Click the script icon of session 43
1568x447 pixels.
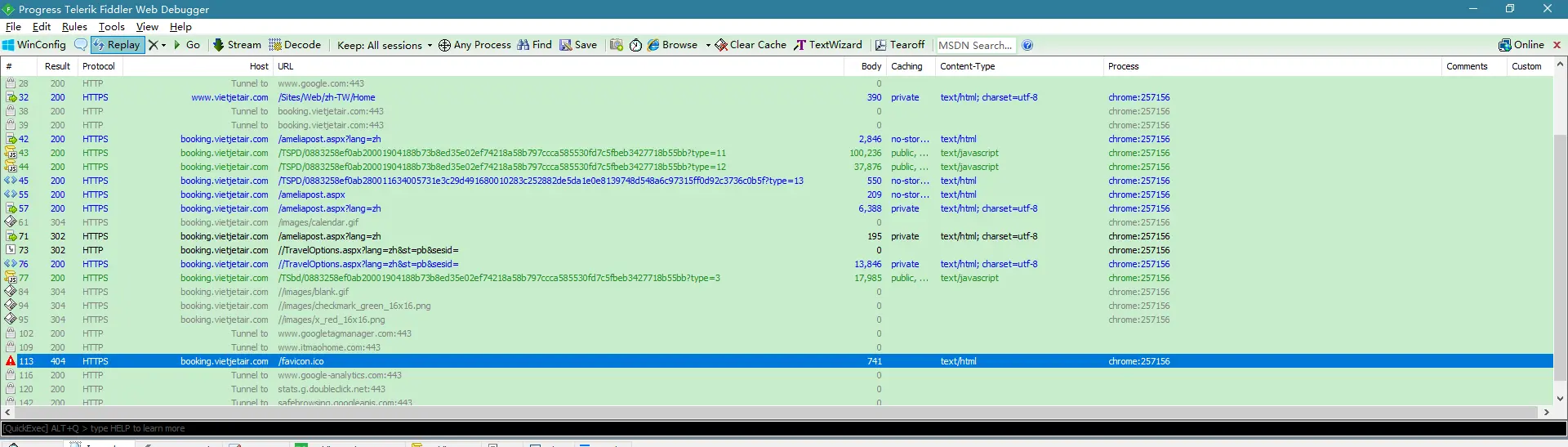pos(11,153)
